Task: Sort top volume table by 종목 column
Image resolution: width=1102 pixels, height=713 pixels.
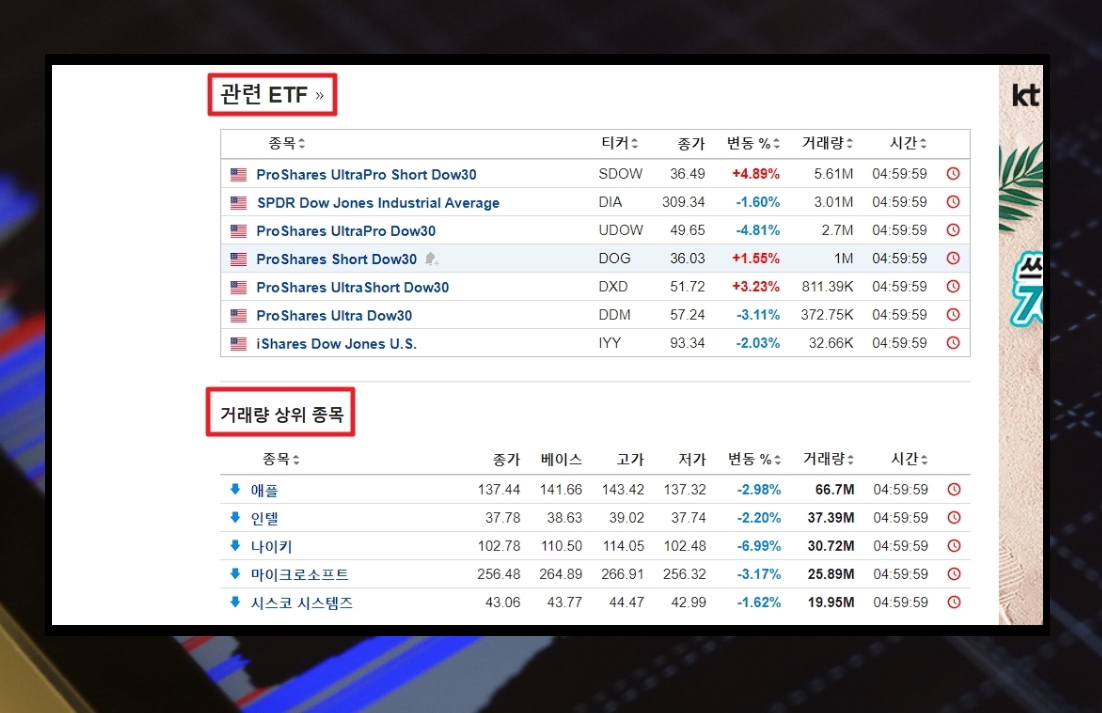Action: click(281, 459)
